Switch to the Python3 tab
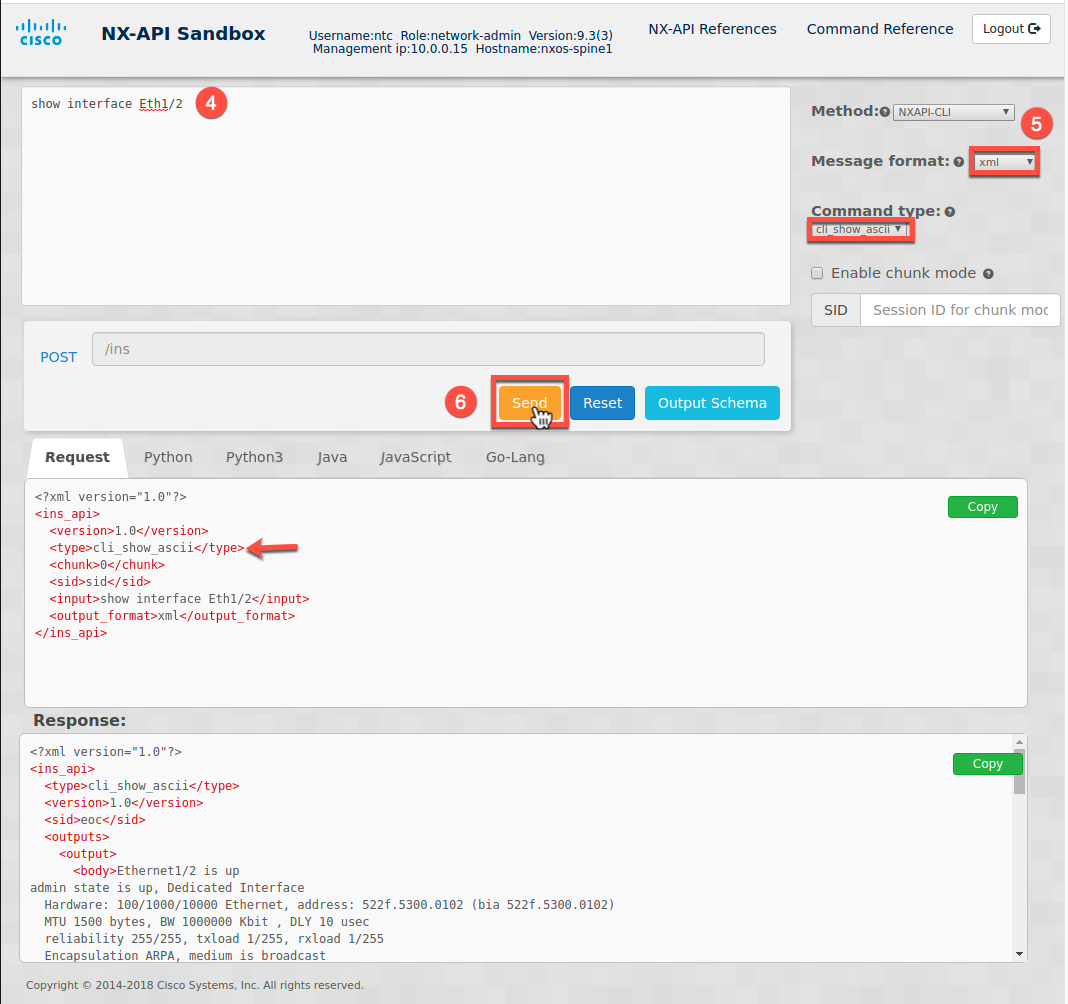 (x=254, y=457)
